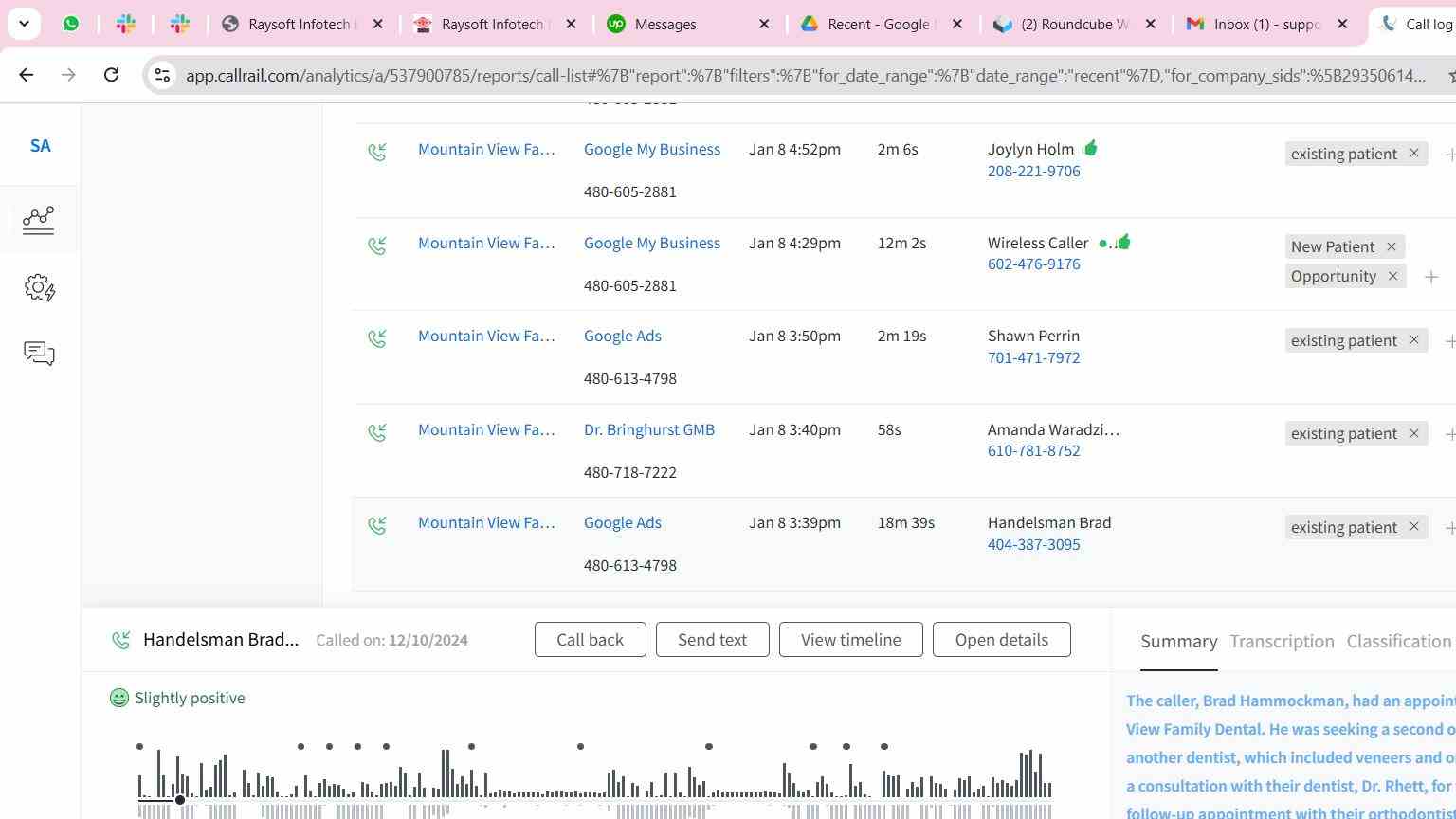
Task: Click phone number 404-387-3095
Action: pyautogui.click(x=1033, y=544)
